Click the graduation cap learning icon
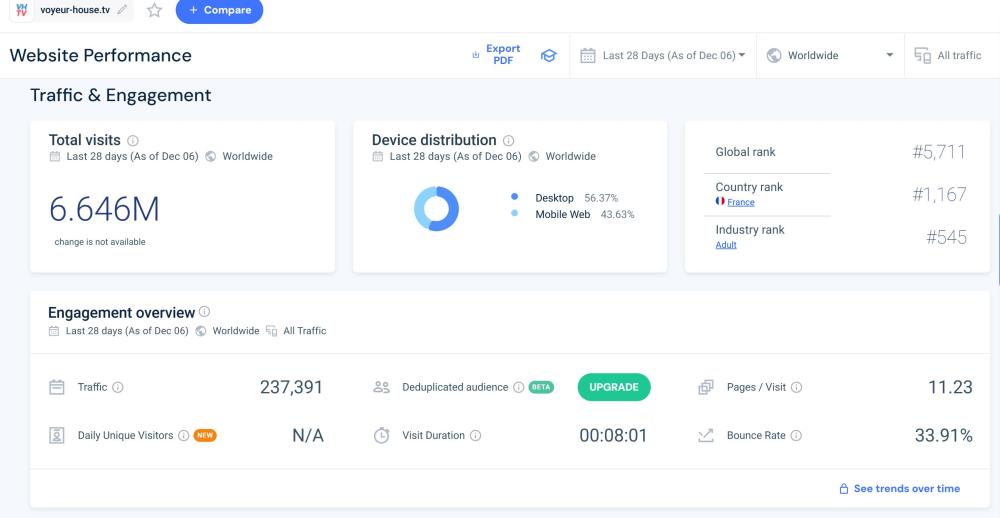1000x518 pixels. 548,56
